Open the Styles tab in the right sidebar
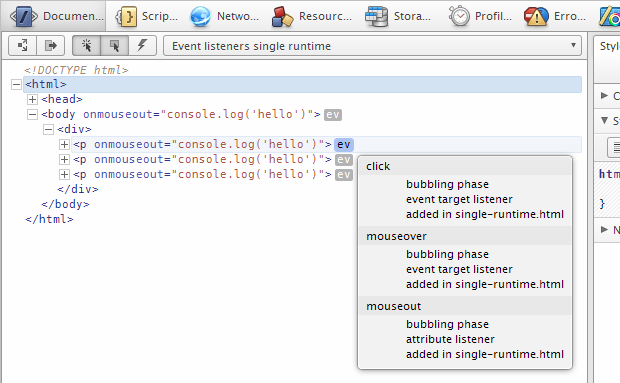 (609, 46)
